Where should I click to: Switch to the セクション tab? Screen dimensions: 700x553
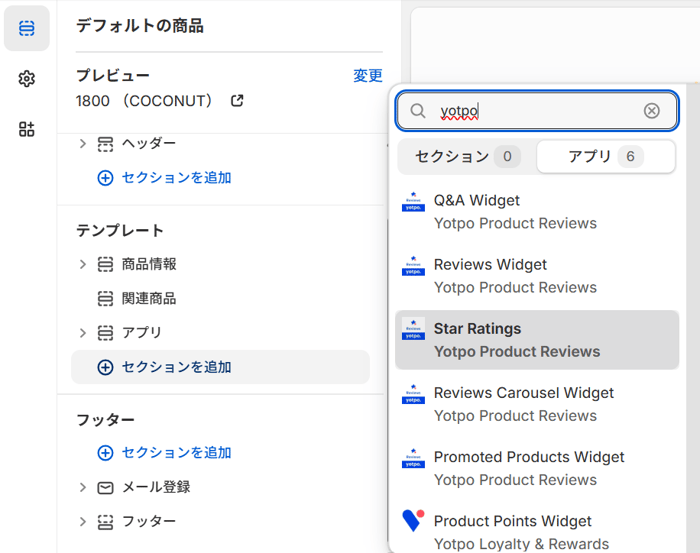(467, 157)
